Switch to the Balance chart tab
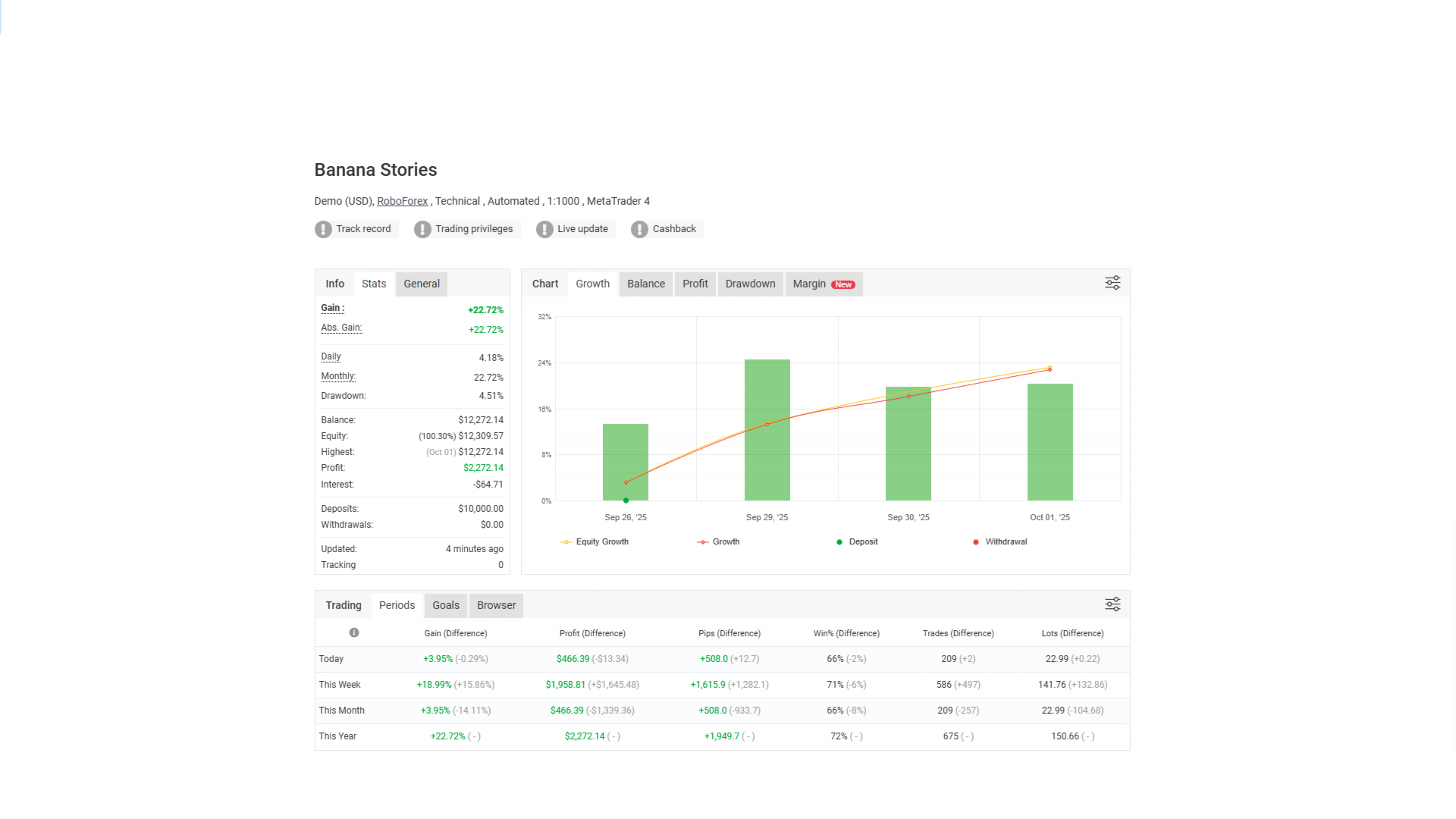 click(645, 284)
